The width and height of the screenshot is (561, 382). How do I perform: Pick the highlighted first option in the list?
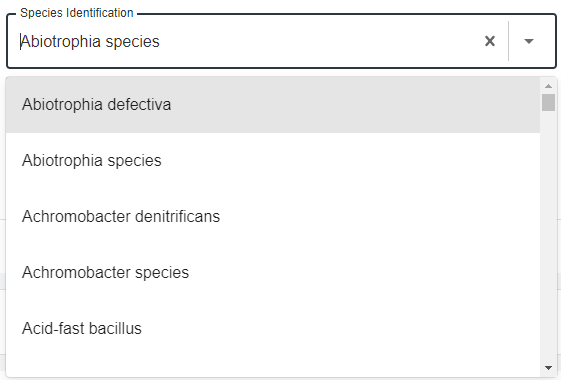[x=273, y=105]
